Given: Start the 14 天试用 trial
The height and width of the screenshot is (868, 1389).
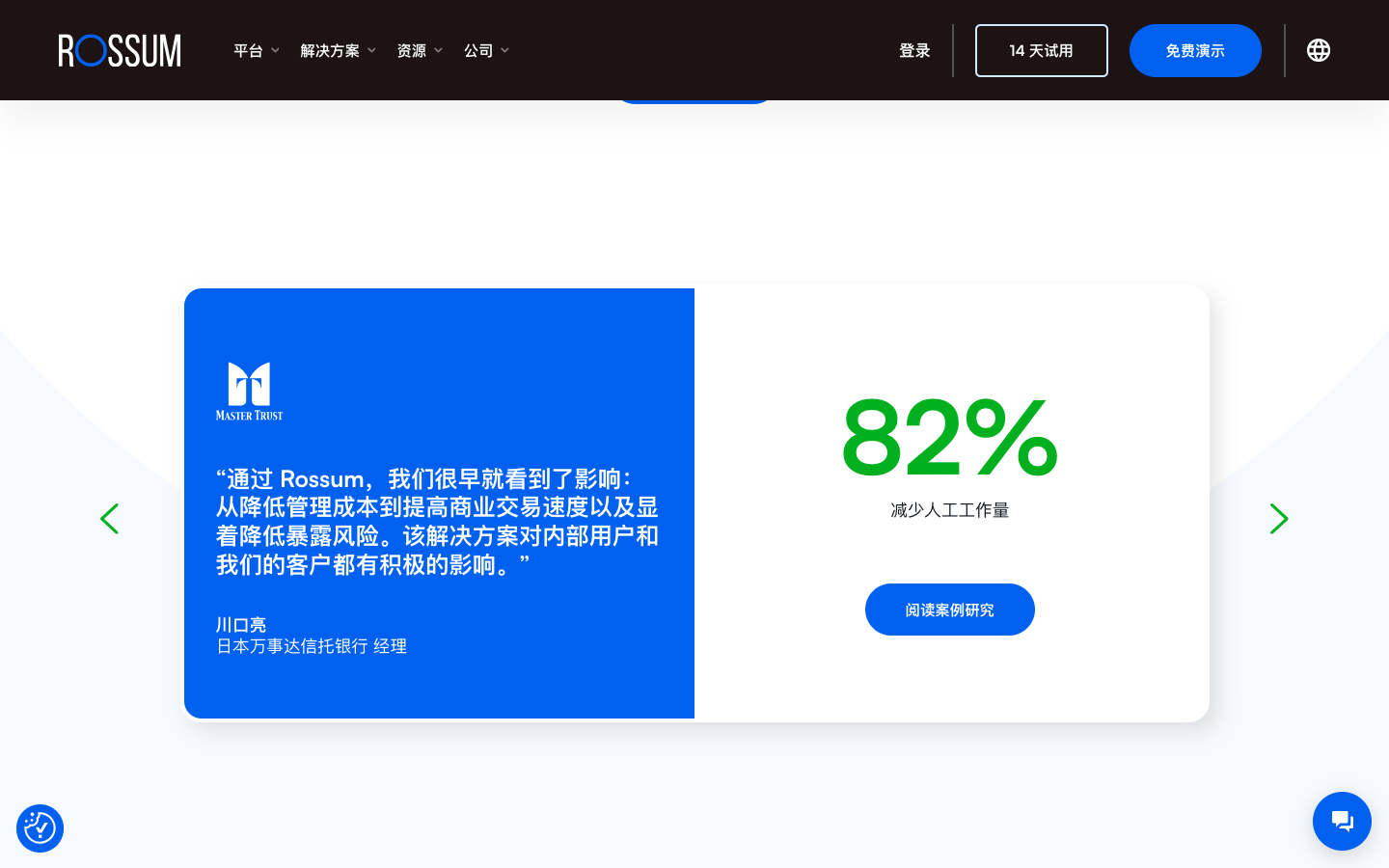Looking at the screenshot, I should point(1042,50).
